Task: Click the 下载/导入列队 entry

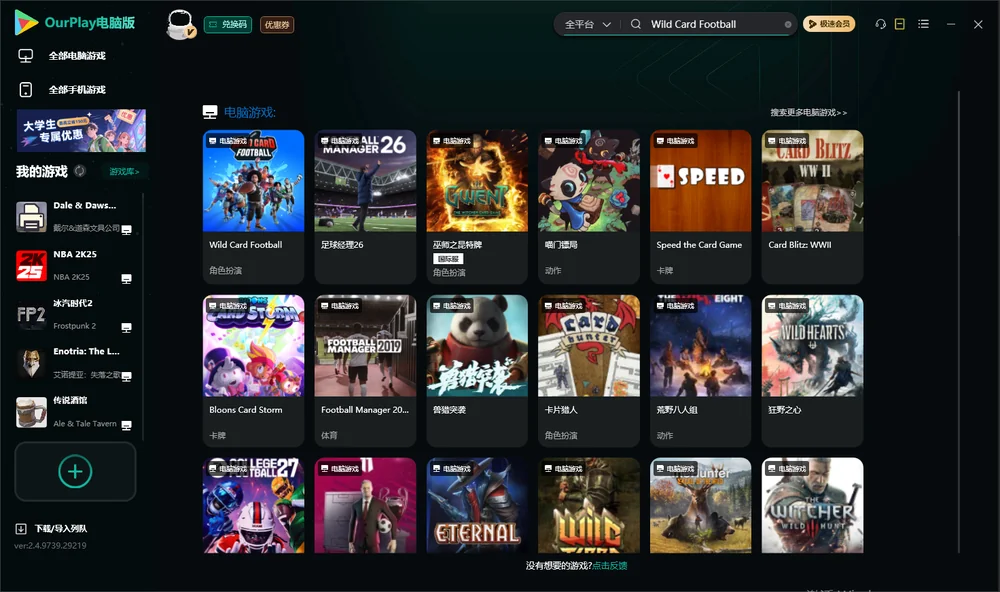Action: (x=61, y=528)
